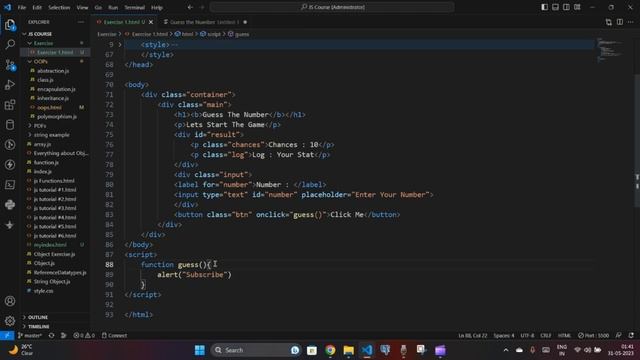640x360 pixels.
Task: Click the Connect status bar button
Action: point(114,336)
